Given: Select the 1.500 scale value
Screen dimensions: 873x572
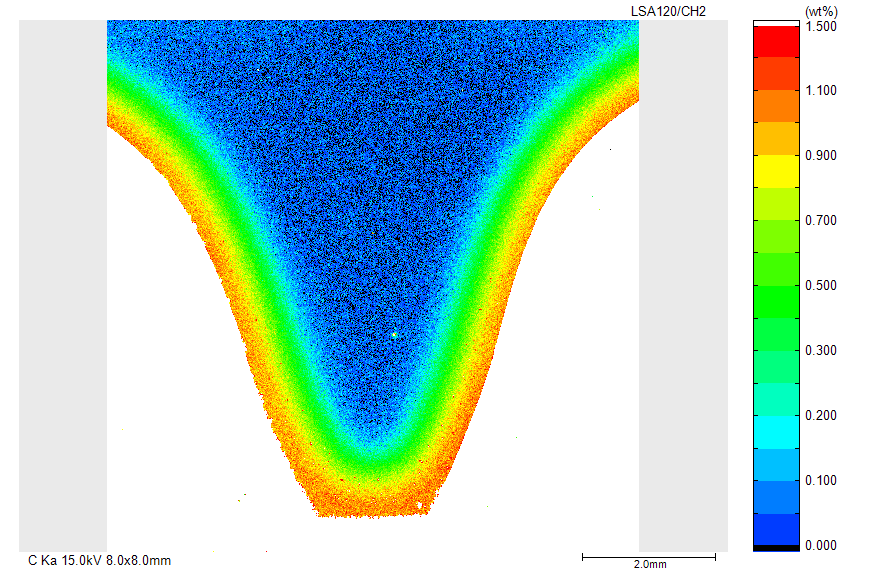Looking at the screenshot, I should click(821, 26).
